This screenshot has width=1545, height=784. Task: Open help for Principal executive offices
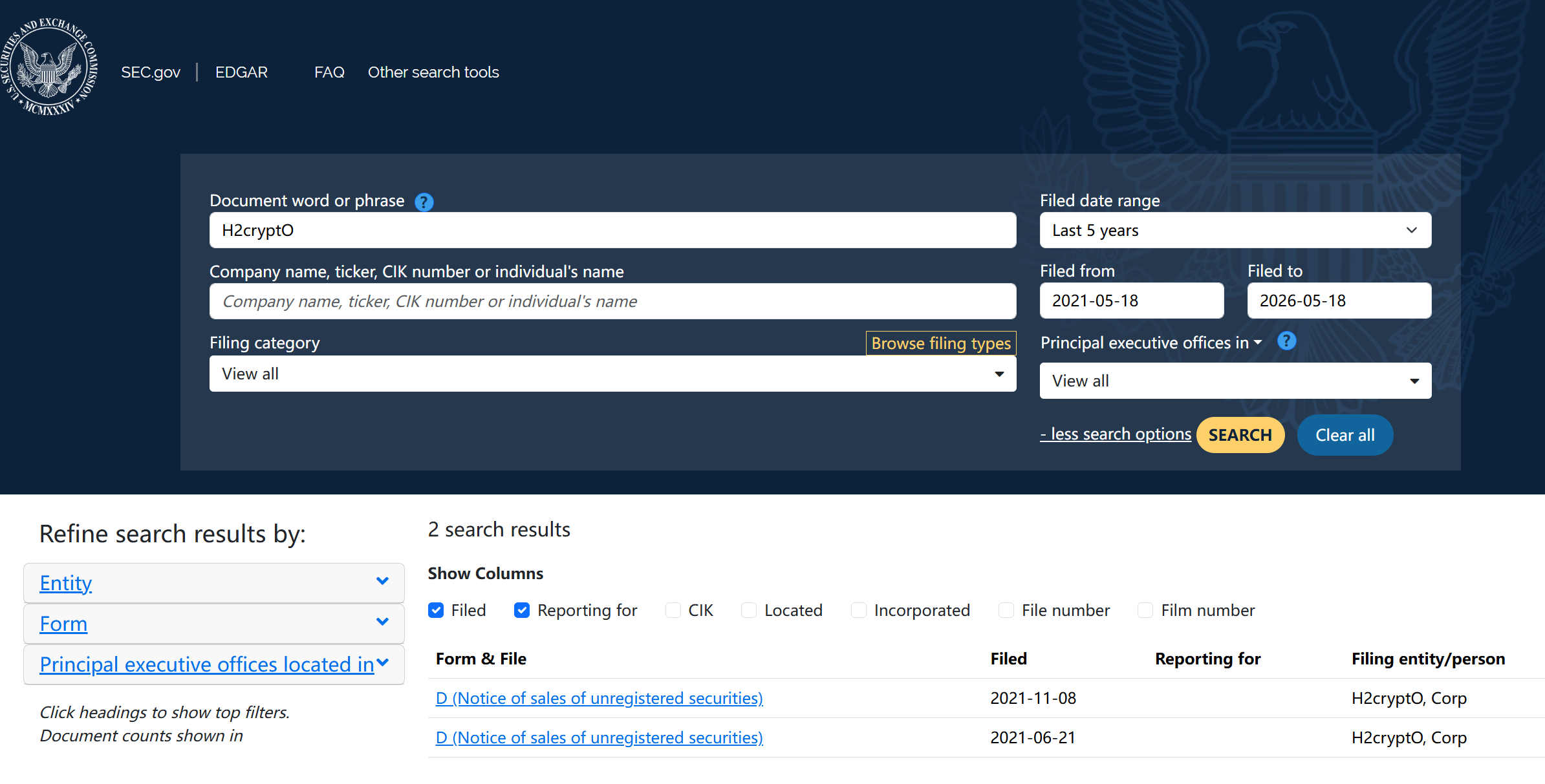pyautogui.click(x=1286, y=341)
